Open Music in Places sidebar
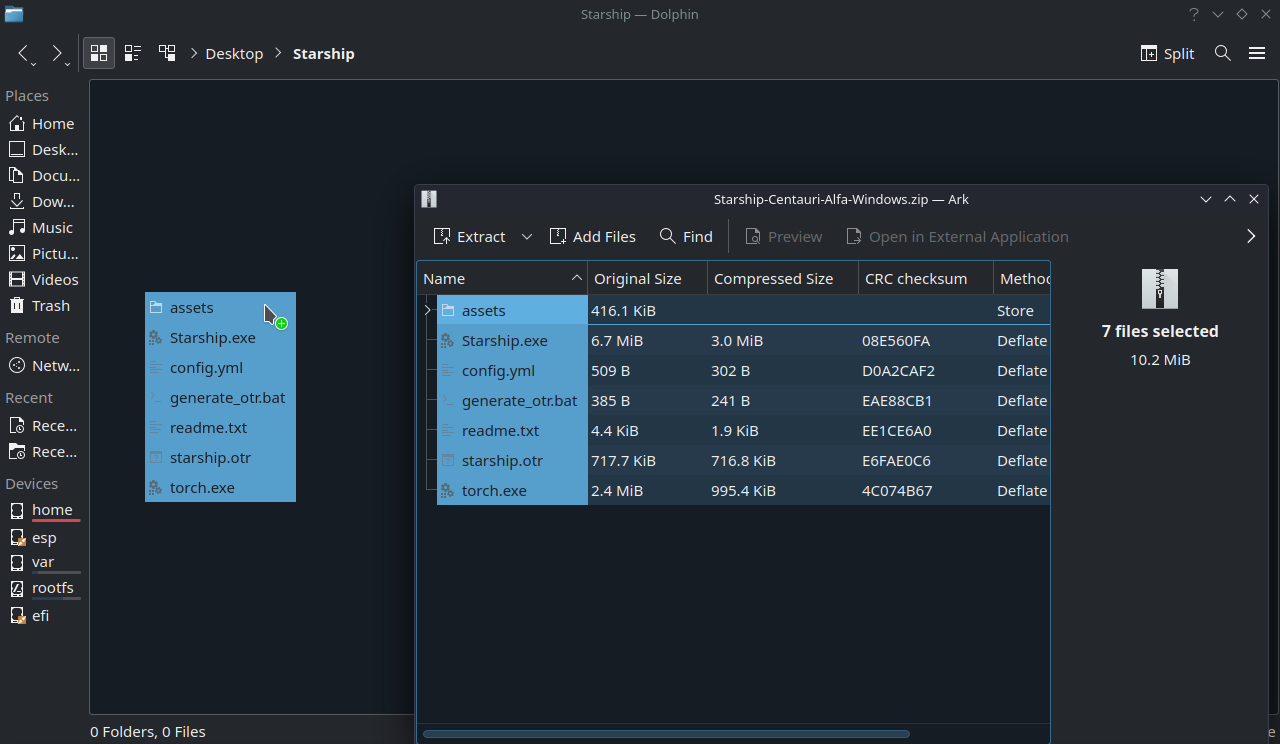 pos(52,228)
